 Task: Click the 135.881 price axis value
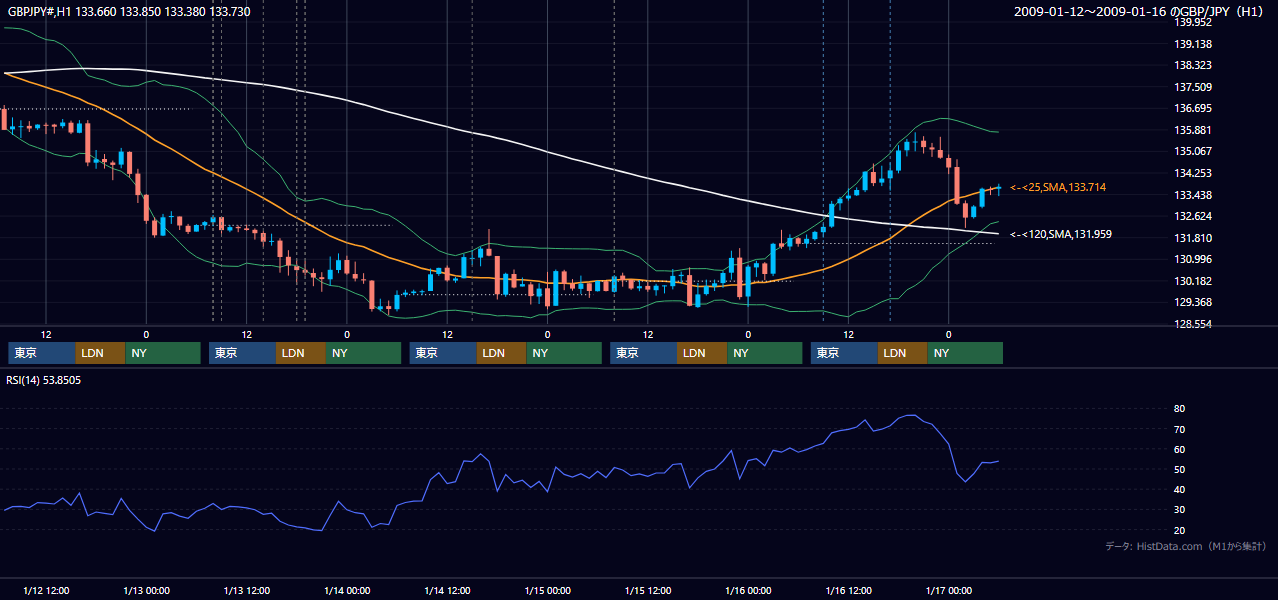pos(1192,130)
